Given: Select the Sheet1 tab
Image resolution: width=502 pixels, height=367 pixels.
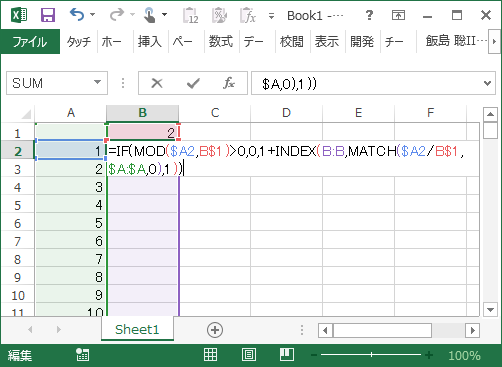Looking at the screenshot, I should tap(137, 329).
